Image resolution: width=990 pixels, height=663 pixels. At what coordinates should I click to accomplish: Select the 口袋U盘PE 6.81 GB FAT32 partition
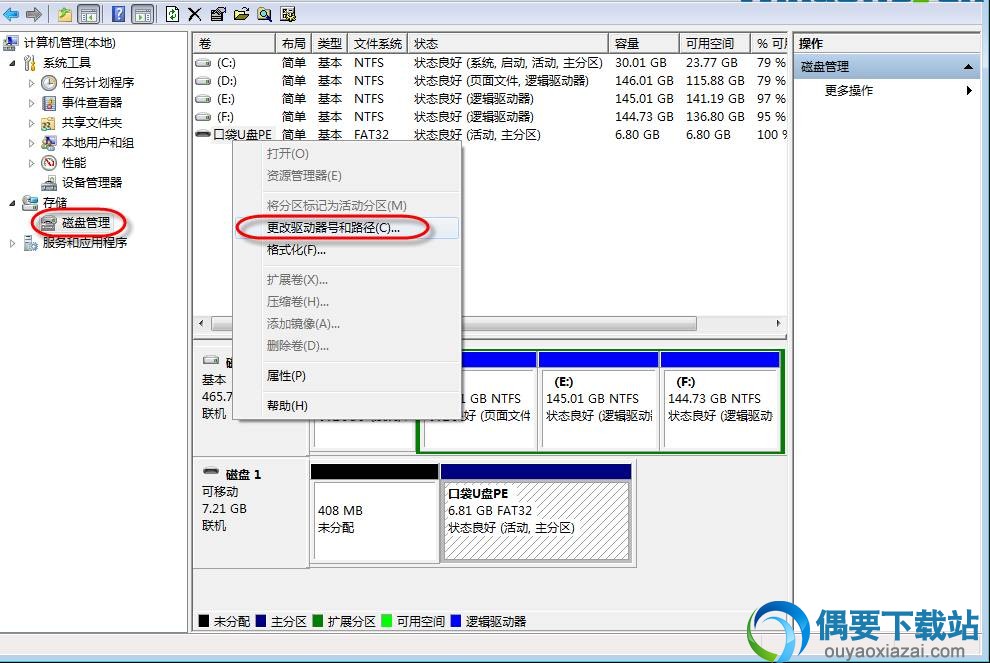click(x=536, y=513)
